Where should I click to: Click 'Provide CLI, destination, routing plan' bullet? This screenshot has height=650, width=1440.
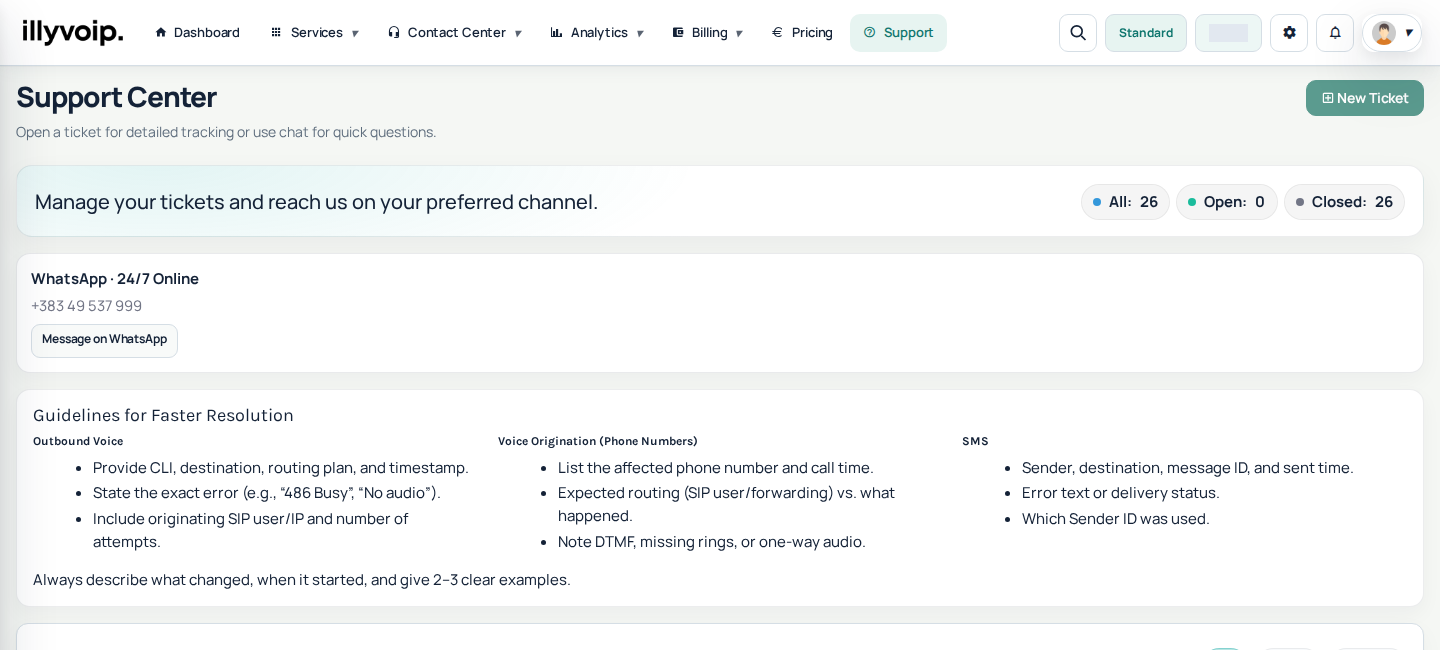pos(281,467)
